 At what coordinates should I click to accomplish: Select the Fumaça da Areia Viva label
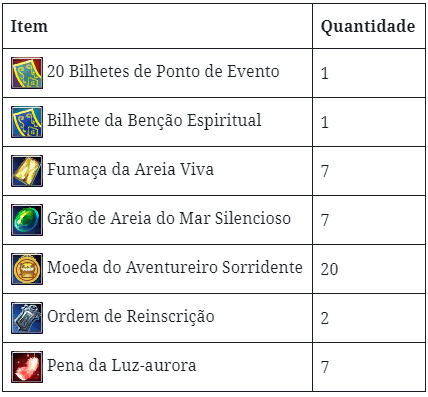pos(130,170)
